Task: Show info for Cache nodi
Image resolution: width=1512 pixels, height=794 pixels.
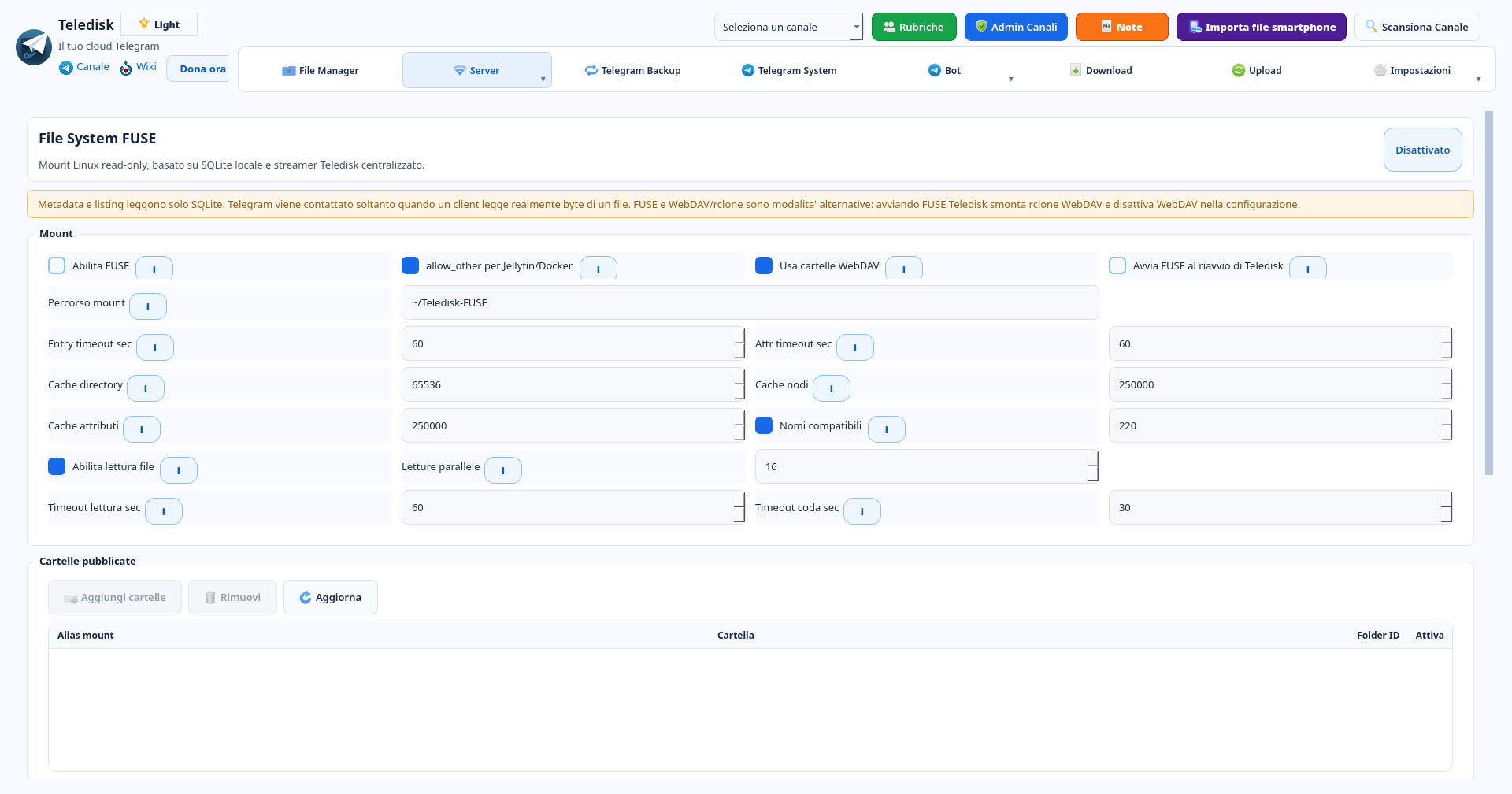Action: [832, 388]
